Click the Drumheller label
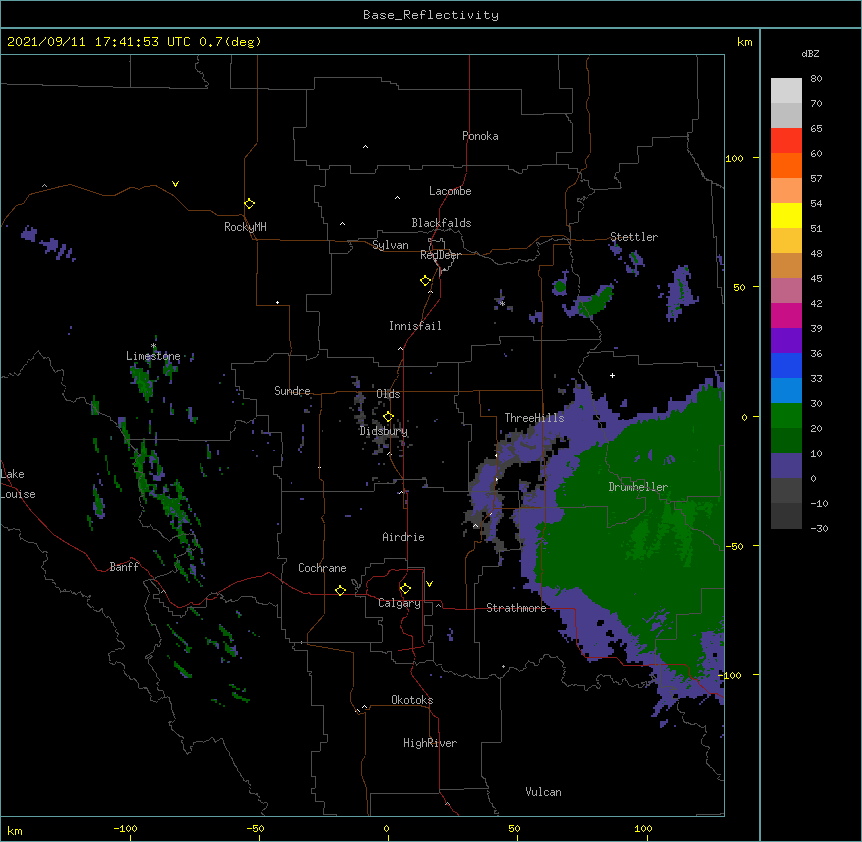Viewport: 862px width, 842px height. click(x=638, y=487)
